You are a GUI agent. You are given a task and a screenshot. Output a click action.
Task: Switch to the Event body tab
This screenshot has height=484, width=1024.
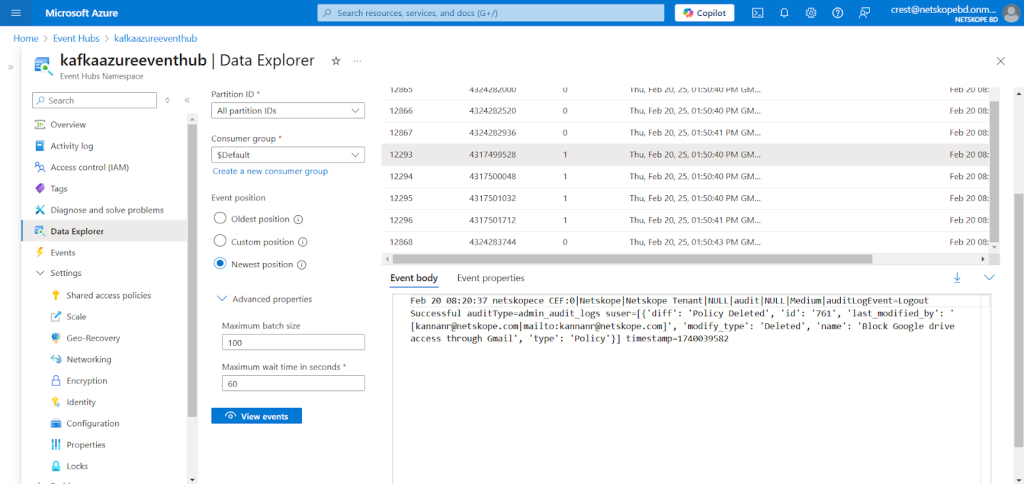coord(414,278)
